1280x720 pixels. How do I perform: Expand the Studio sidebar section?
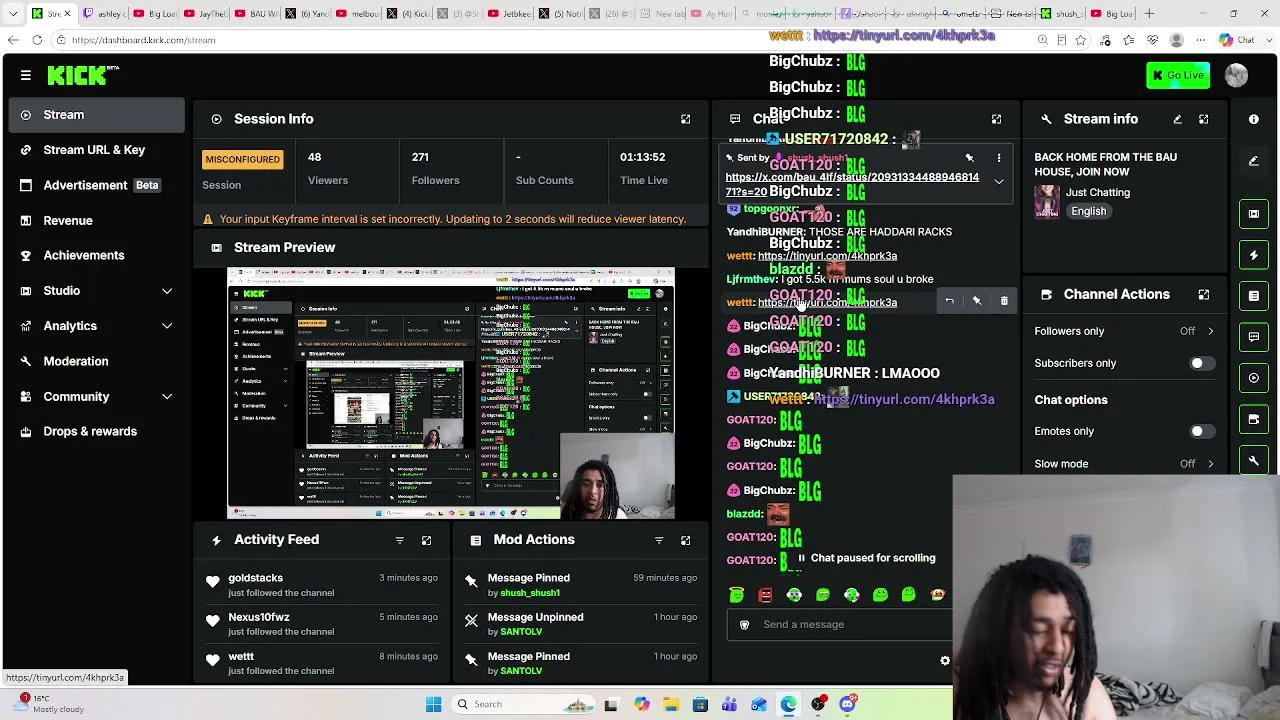(167, 291)
